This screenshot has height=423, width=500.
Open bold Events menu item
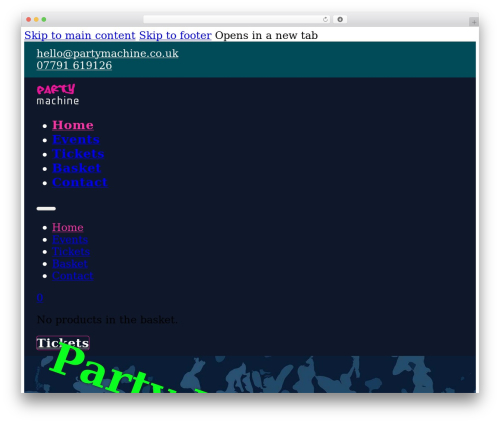(x=76, y=139)
